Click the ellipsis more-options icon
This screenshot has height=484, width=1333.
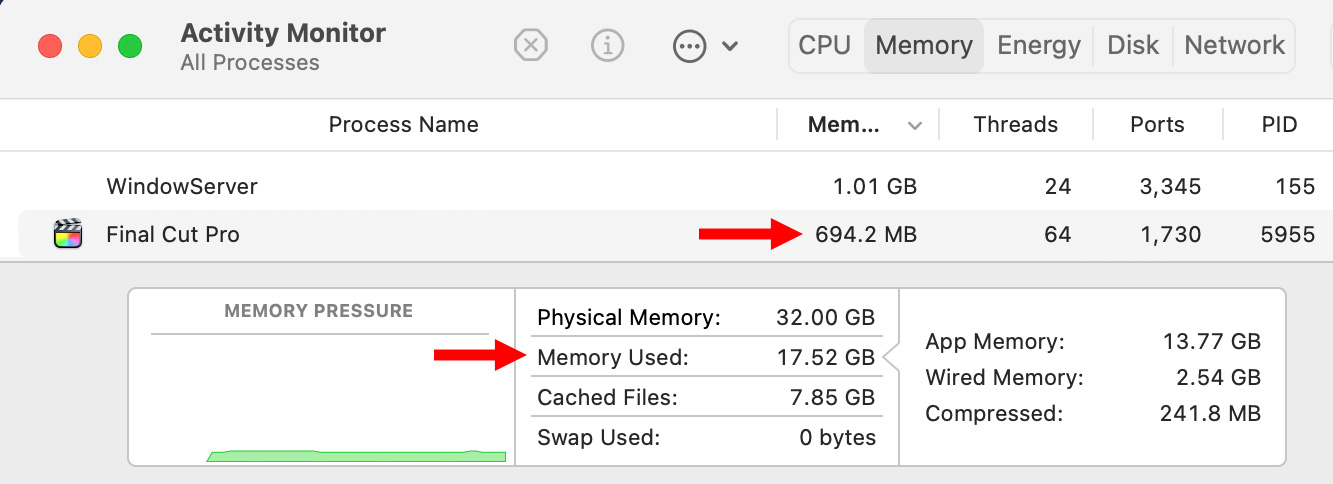(690, 46)
